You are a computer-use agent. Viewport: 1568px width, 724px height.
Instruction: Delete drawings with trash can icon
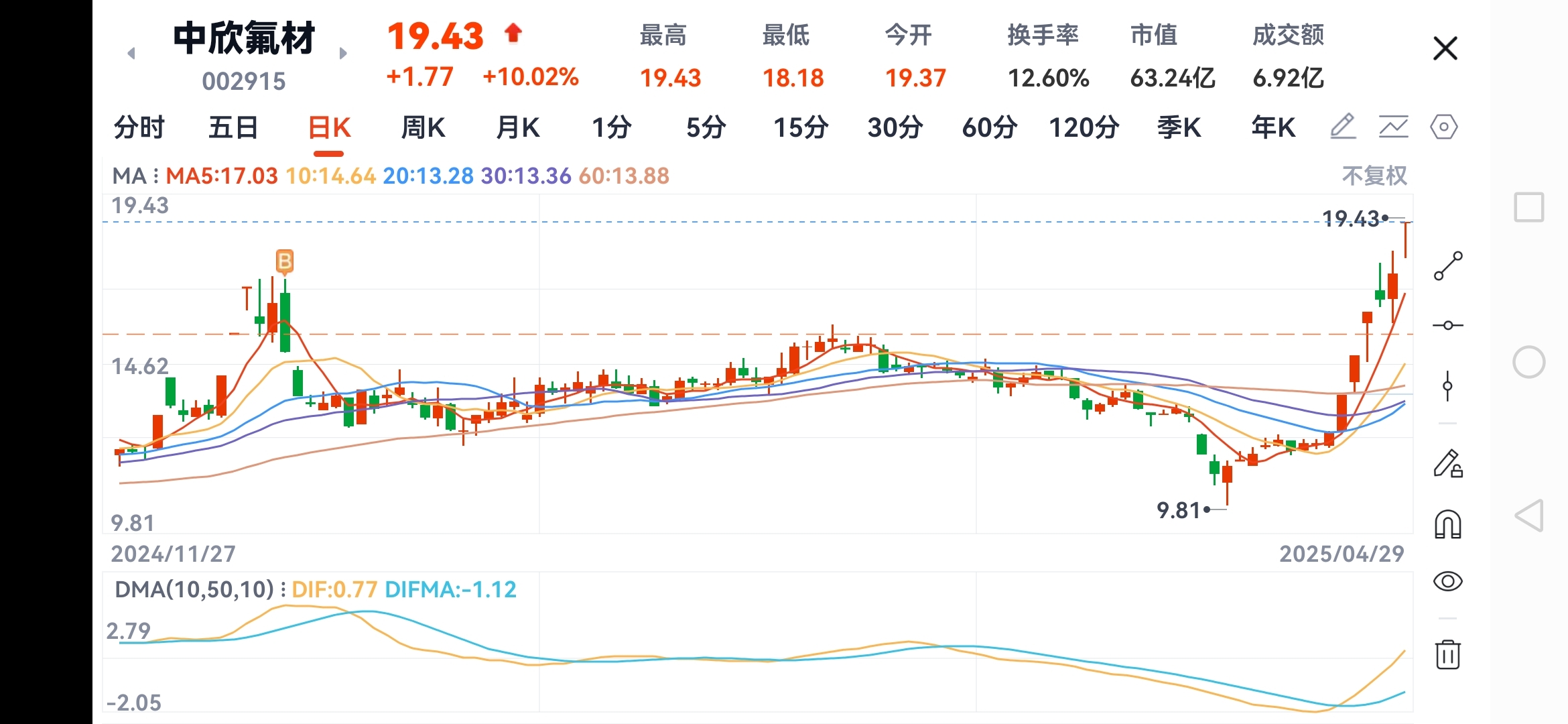(1448, 654)
